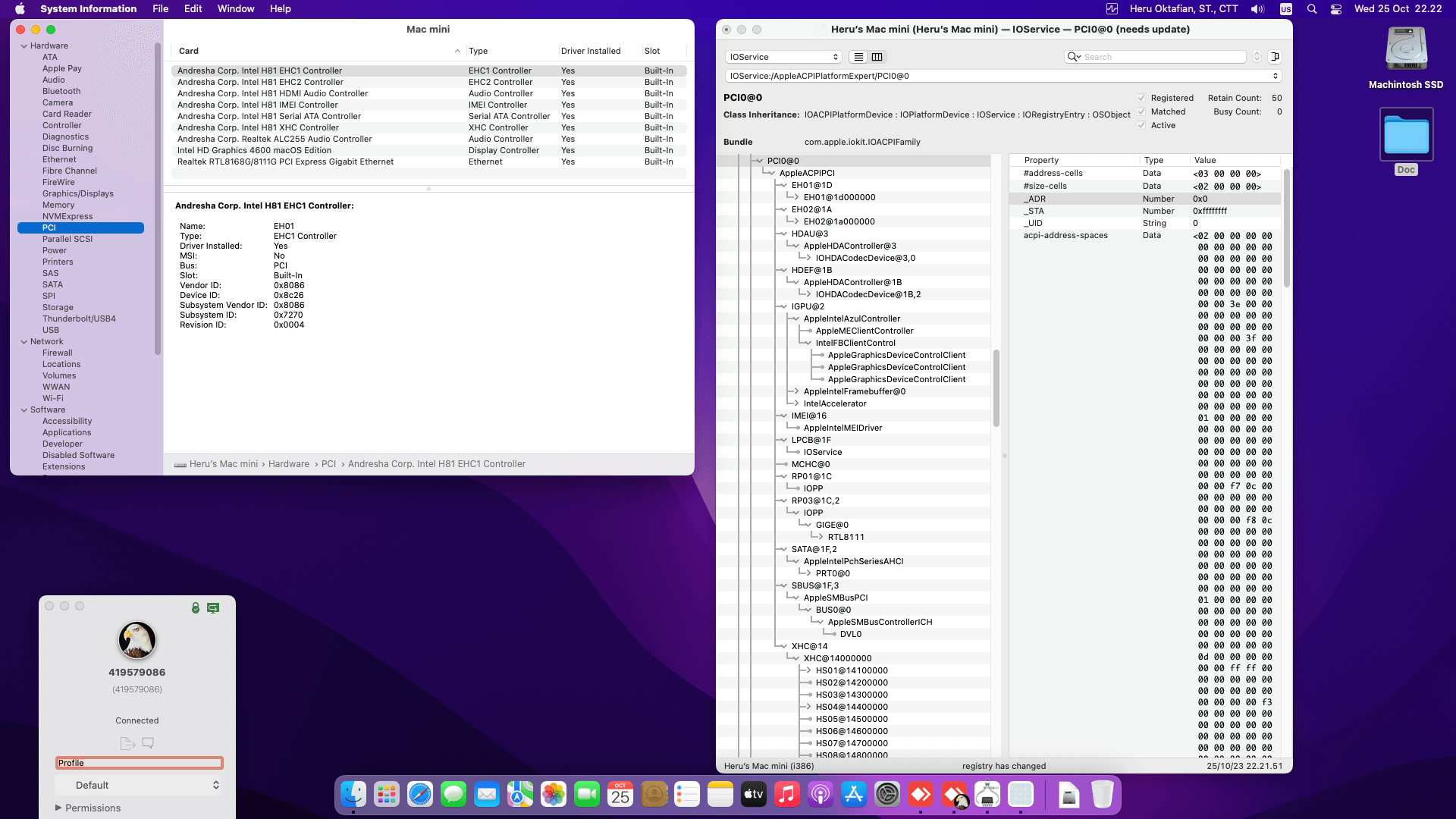Select Intel HD Graphics 4600 macOS Edition row
Screen dimensions: 1456x819
(429, 150)
